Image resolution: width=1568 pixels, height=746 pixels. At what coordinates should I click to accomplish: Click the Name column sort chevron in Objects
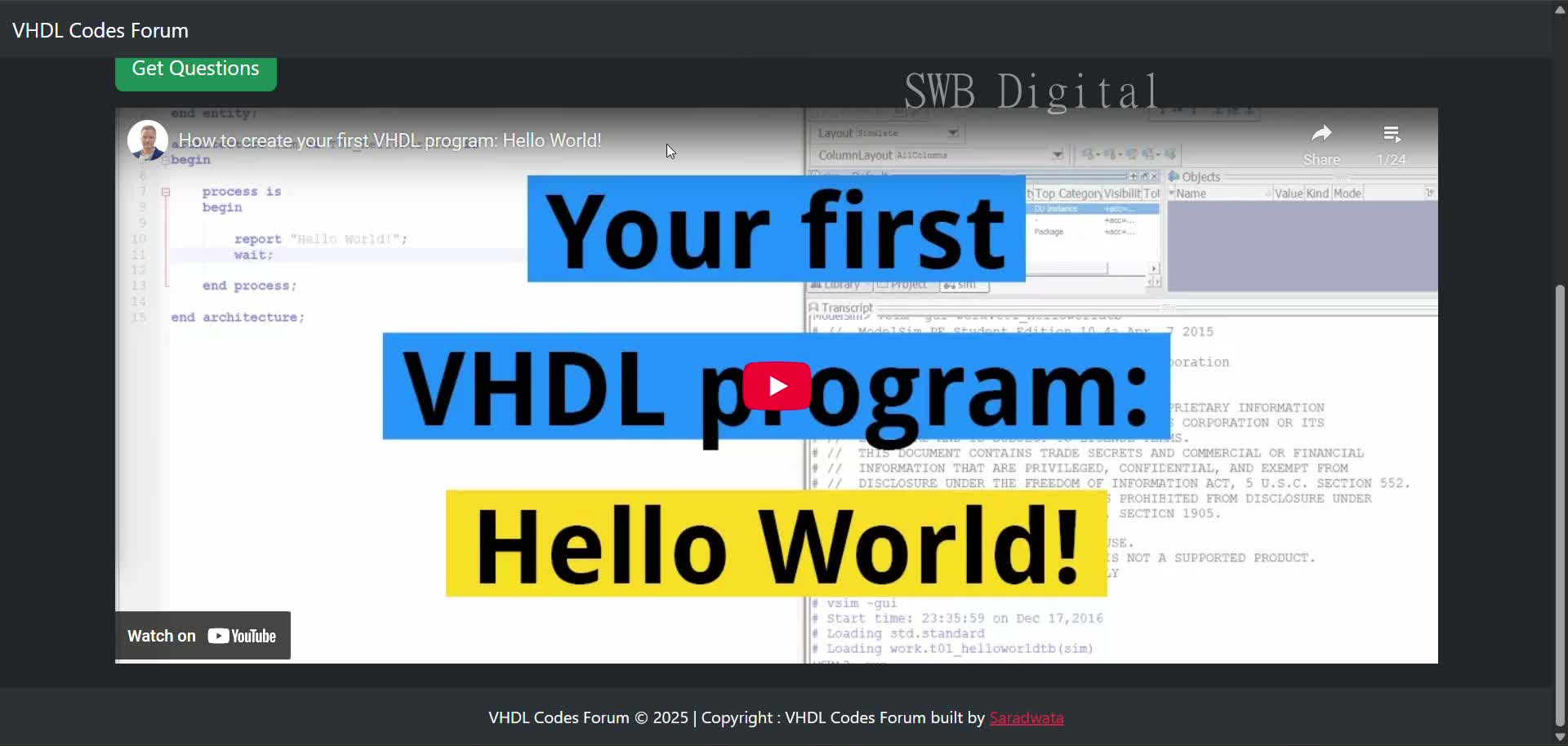tap(1172, 193)
